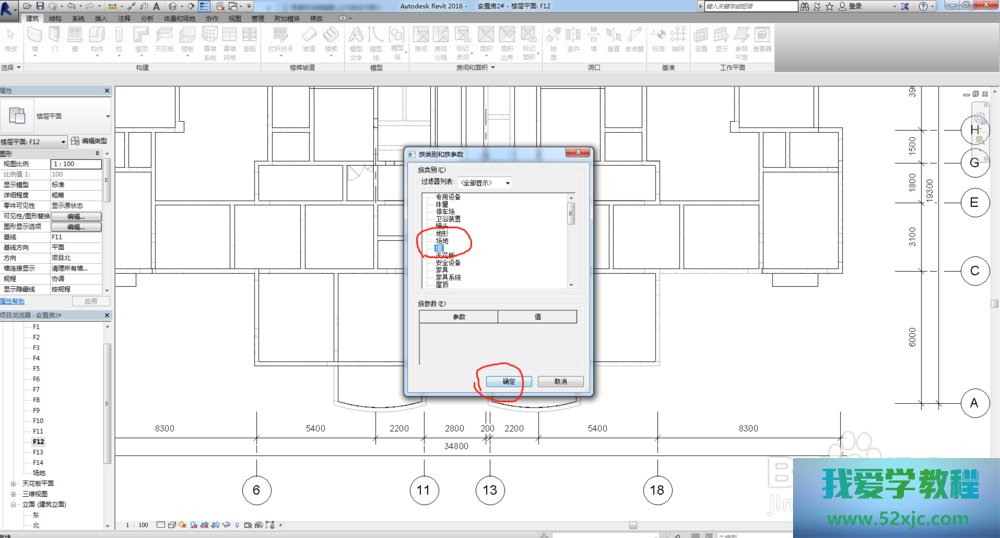Click the view scale 1 : 100 field
The image size is (1000, 538).
pos(78,164)
